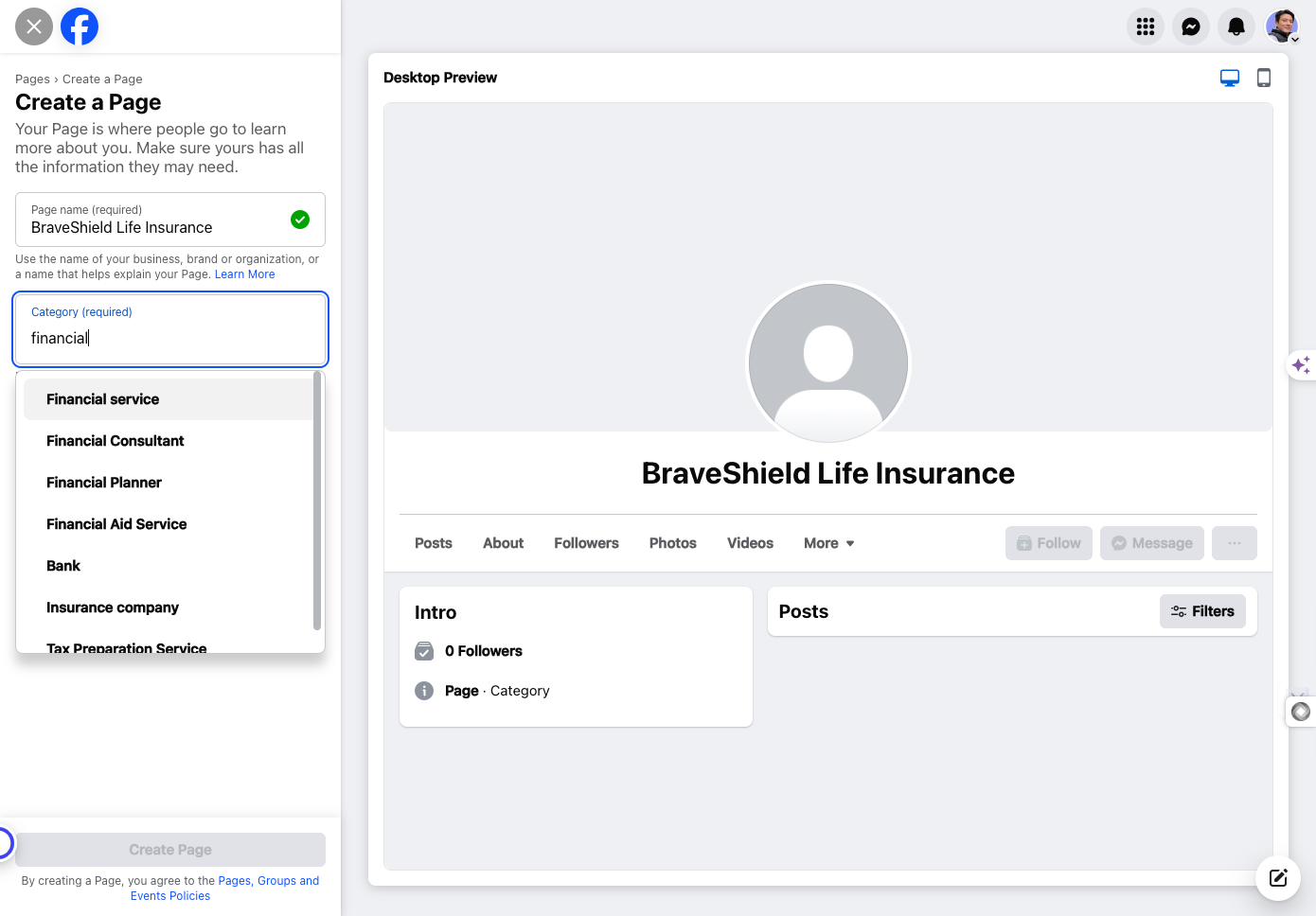Image resolution: width=1316 pixels, height=916 pixels.
Task: Click the followers badge icon in Intro
Action: point(424,651)
